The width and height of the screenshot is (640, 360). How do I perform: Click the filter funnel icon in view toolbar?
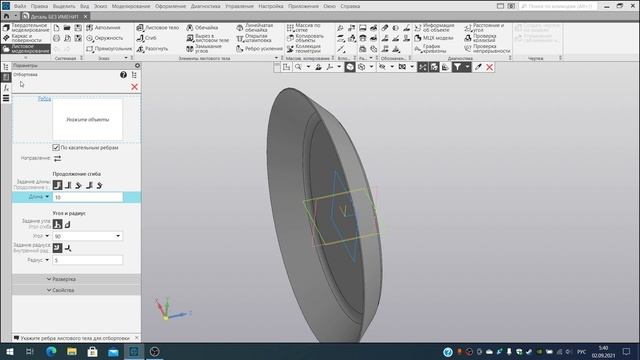pyautogui.click(x=457, y=67)
